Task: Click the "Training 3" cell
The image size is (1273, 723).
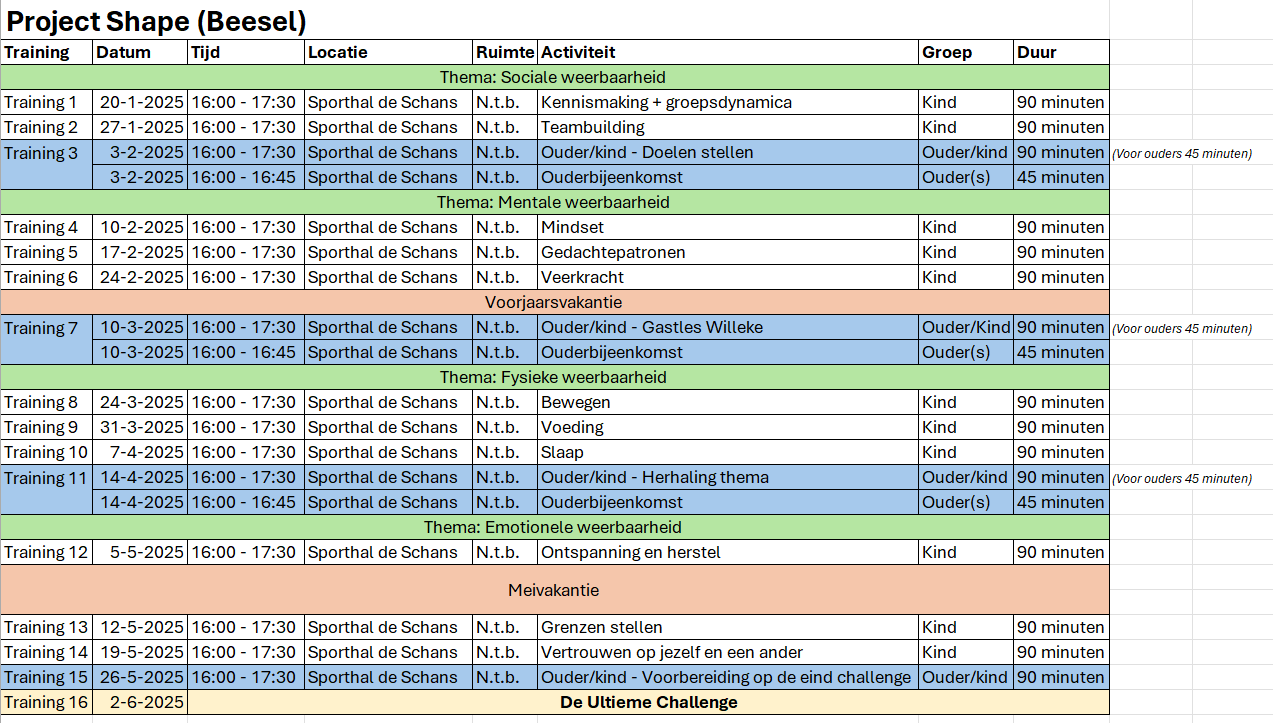Action: click(47, 164)
